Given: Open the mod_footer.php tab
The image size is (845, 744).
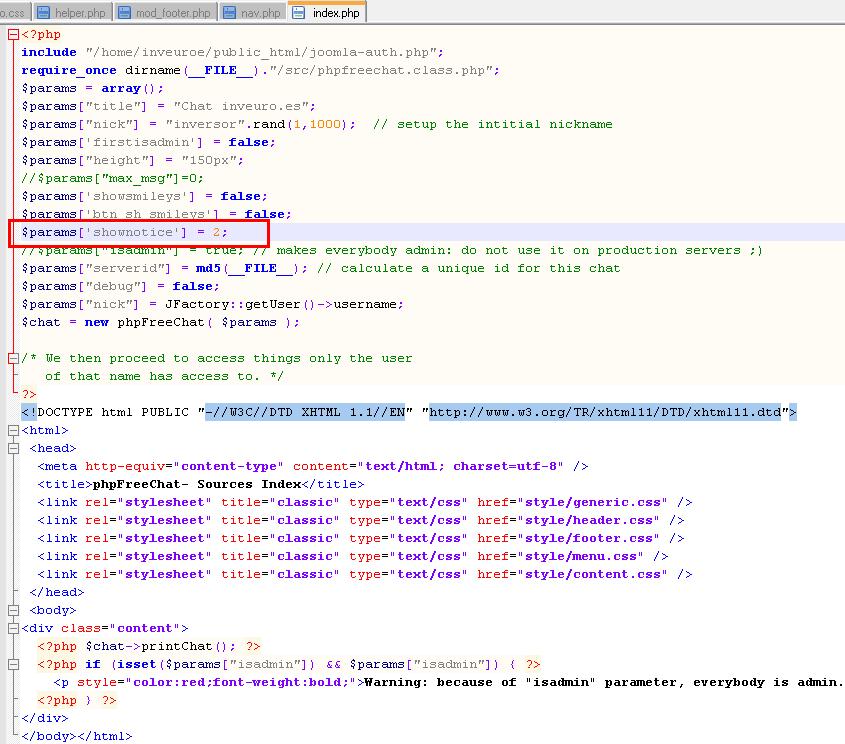Looking at the screenshot, I should coord(165,12).
